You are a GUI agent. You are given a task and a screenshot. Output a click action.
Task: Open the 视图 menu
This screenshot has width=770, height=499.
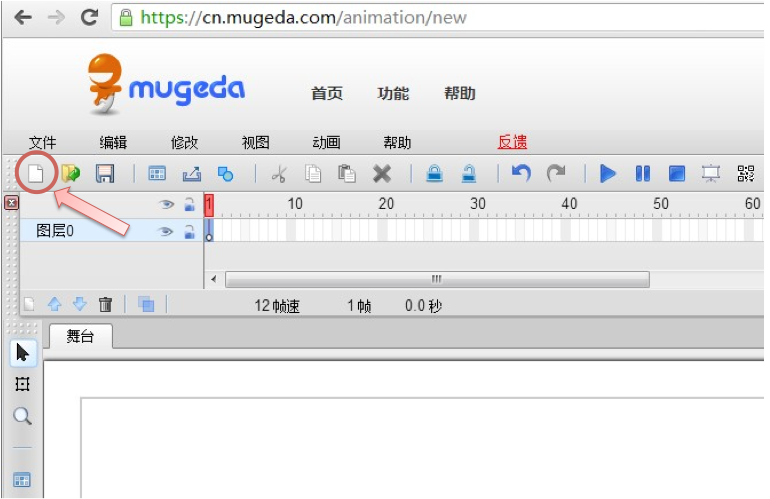(x=255, y=143)
